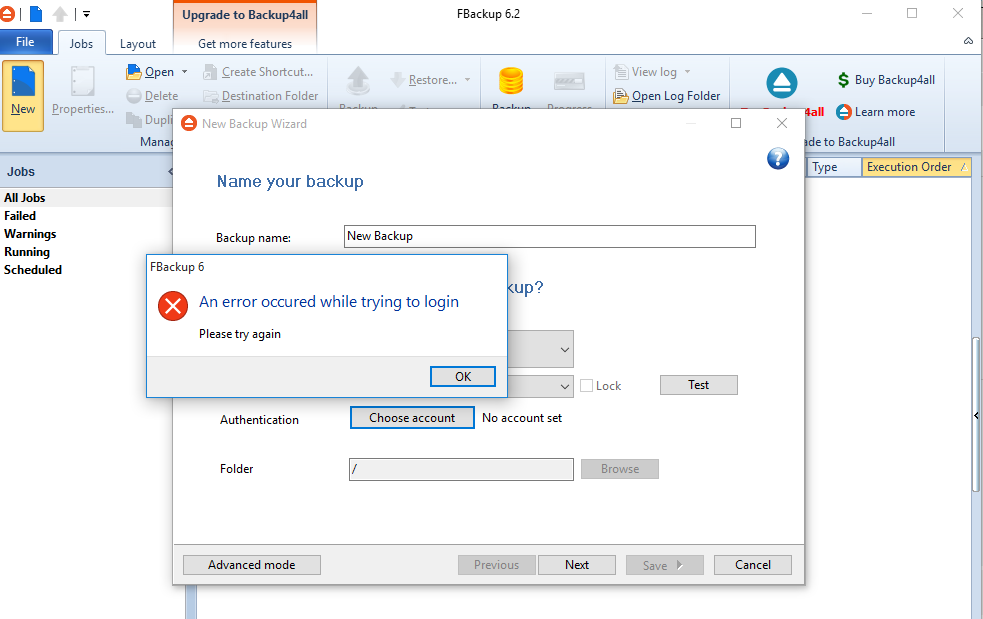The width and height of the screenshot is (983, 619).
Task: Switch to the Layout tab
Action: tap(138, 44)
